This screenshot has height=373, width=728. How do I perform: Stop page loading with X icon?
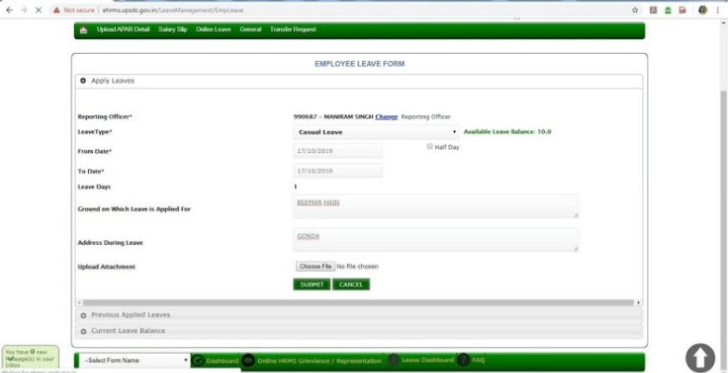click(x=39, y=10)
